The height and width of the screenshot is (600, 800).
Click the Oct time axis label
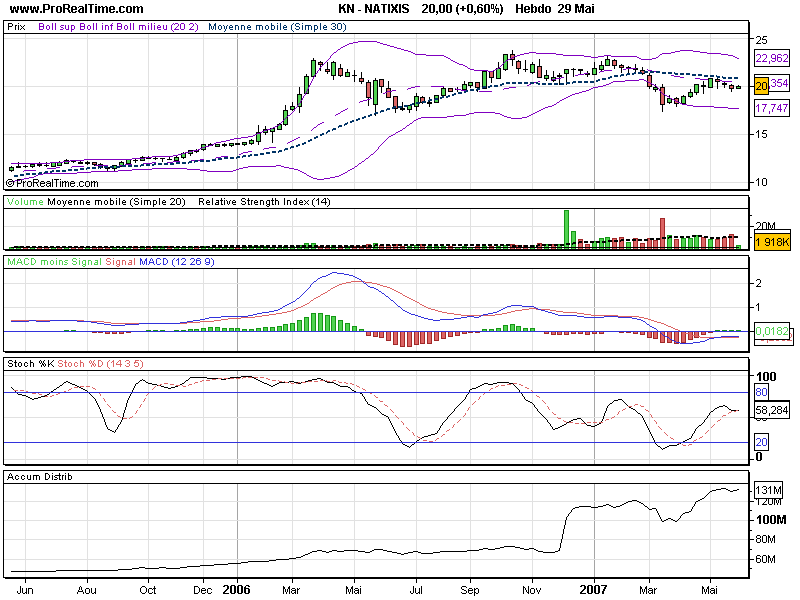tap(148, 590)
